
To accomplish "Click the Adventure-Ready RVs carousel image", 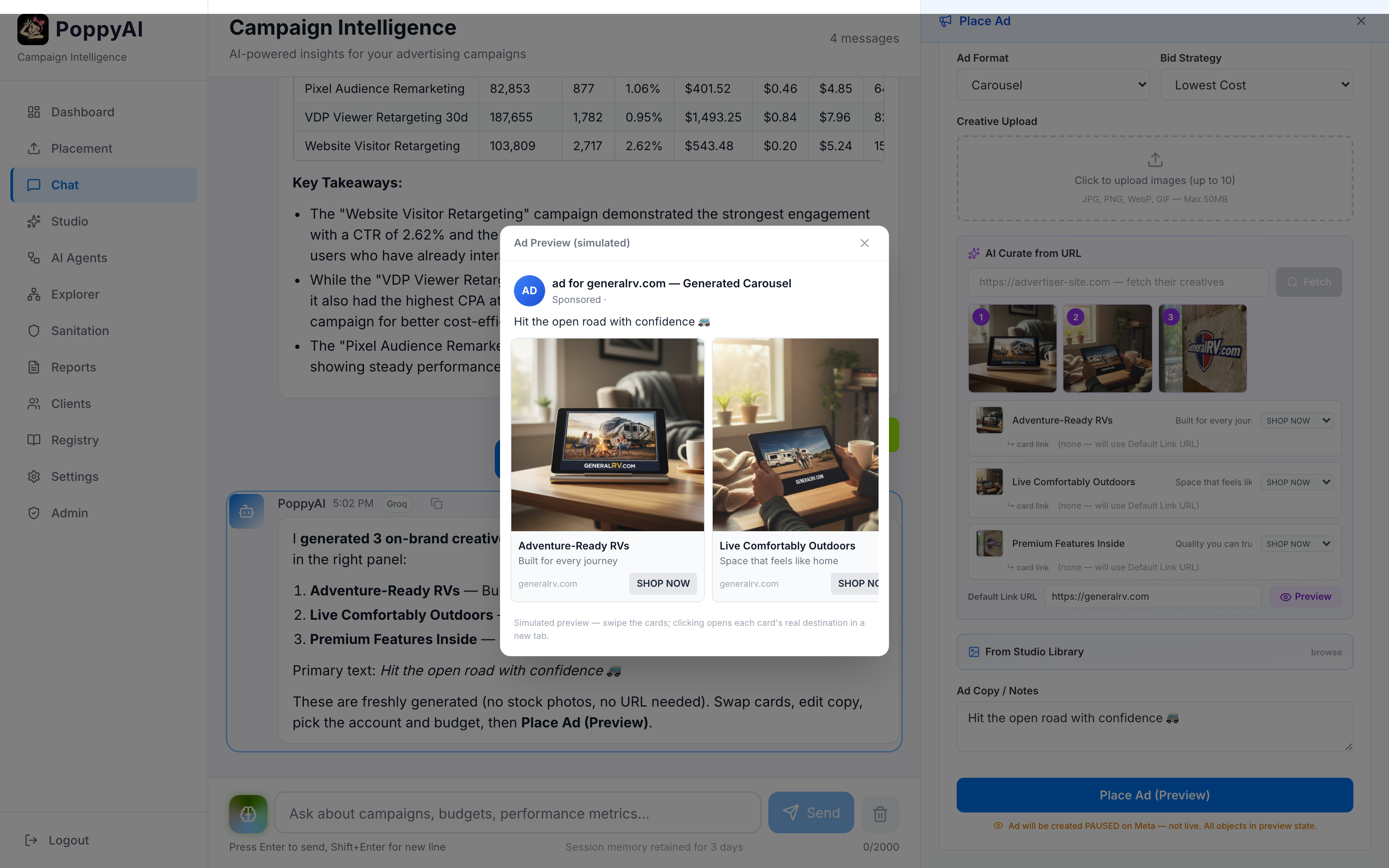I will point(607,434).
